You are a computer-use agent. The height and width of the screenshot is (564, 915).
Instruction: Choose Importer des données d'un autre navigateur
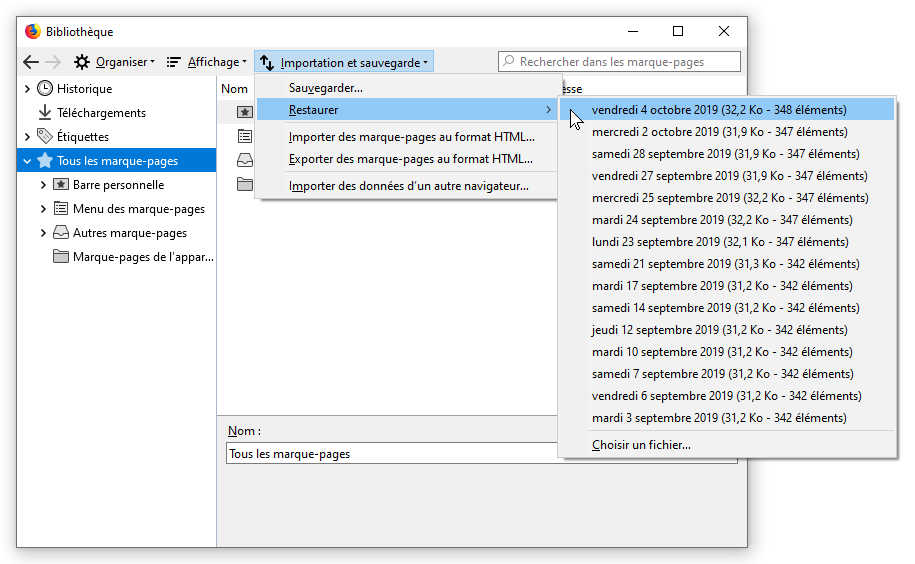click(407, 185)
